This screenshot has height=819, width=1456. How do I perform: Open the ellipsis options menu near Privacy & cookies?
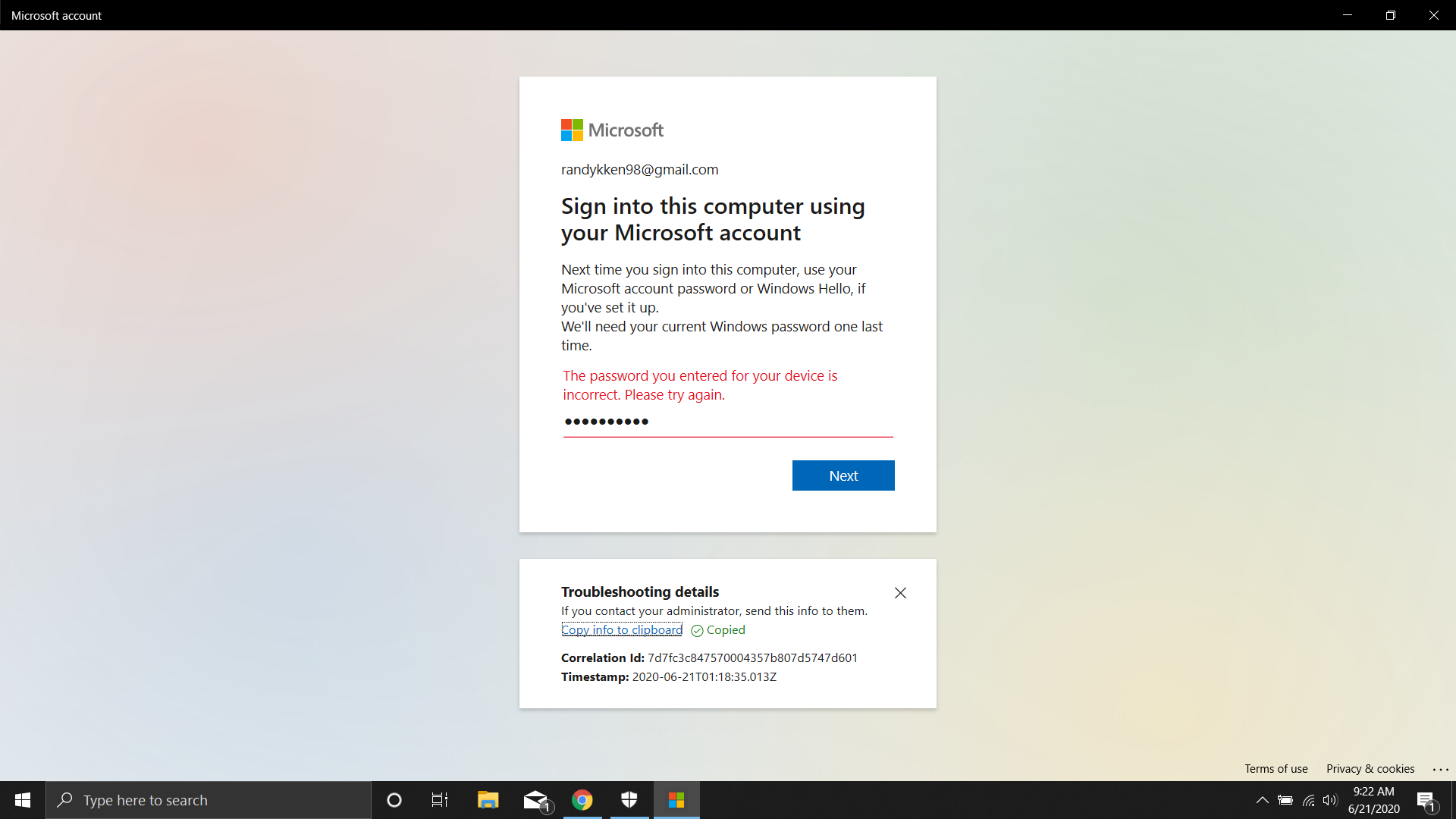click(x=1440, y=769)
